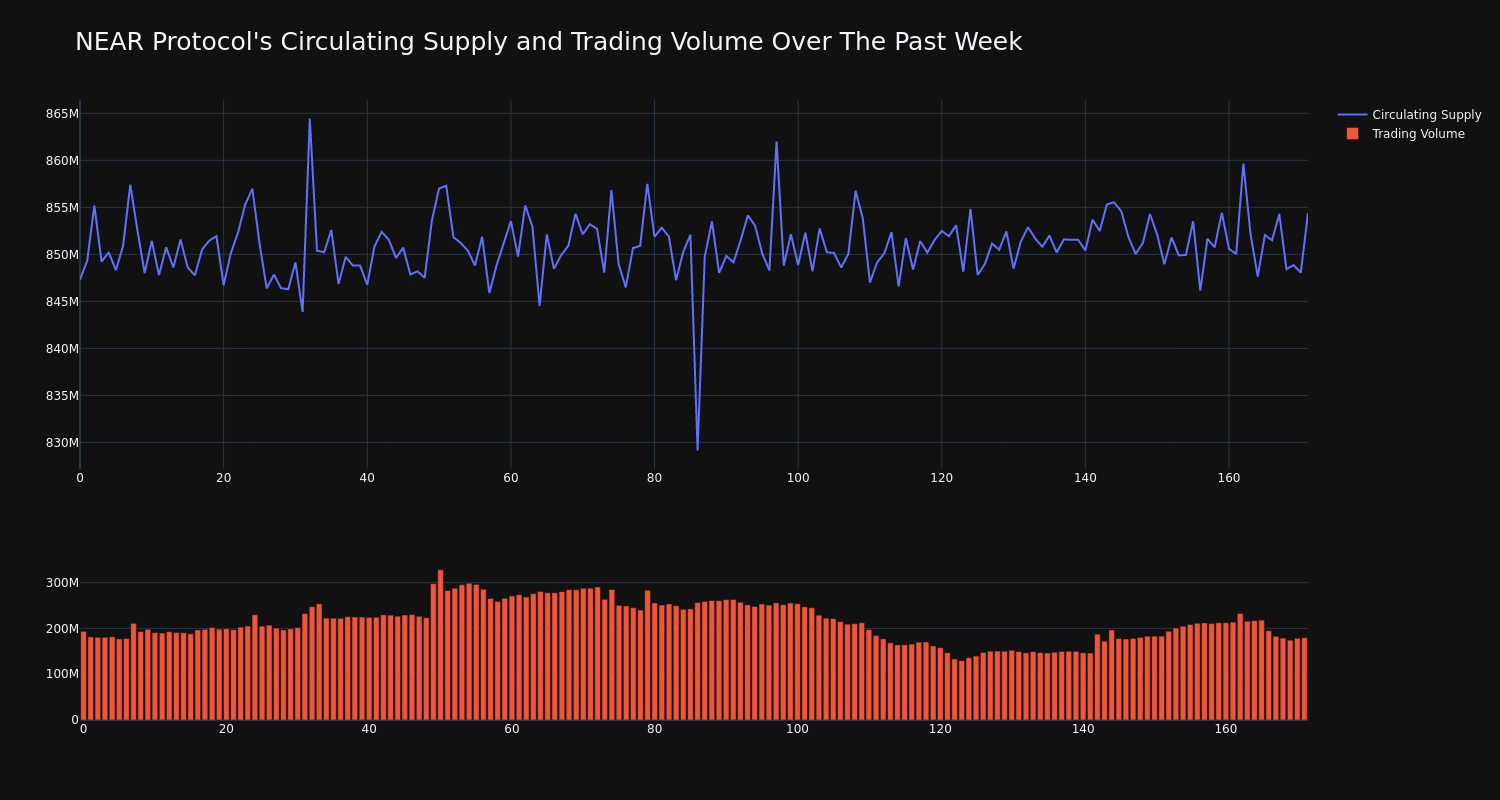Click the supply spike near 862M

pyautogui.click(x=776, y=142)
